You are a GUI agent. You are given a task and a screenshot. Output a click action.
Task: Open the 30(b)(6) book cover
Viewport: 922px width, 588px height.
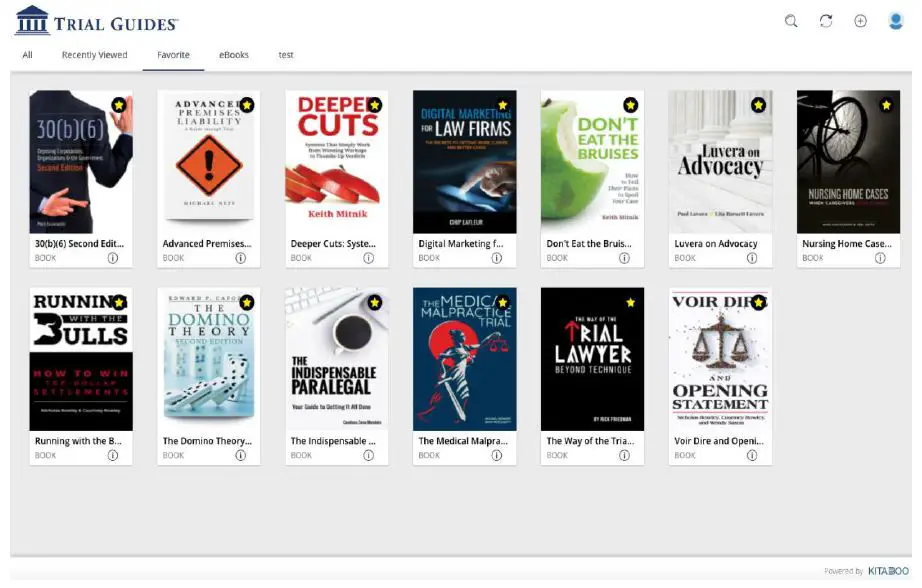point(81,162)
